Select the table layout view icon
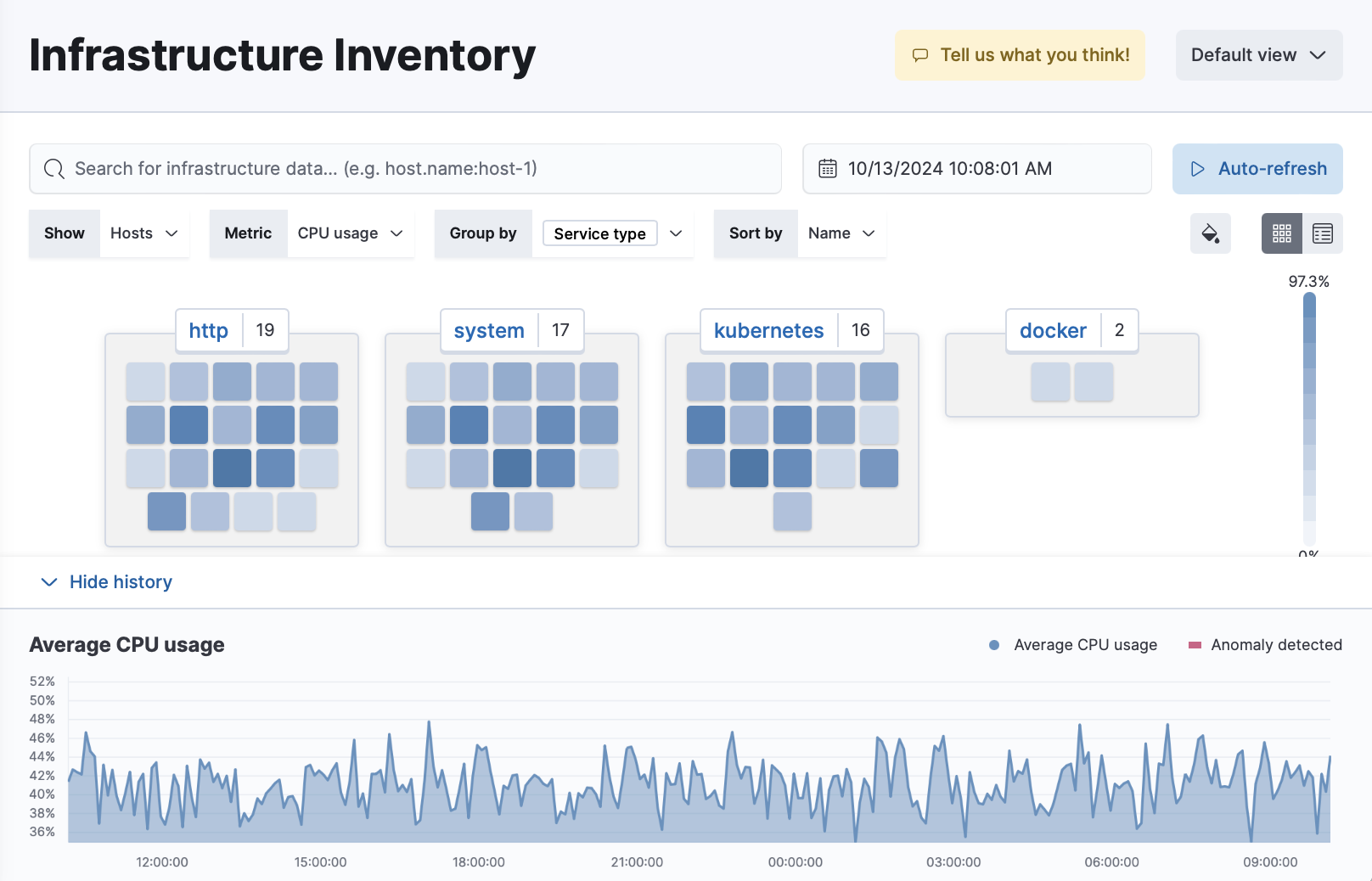This screenshot has height=881, width=1372. coord(1321,233)
